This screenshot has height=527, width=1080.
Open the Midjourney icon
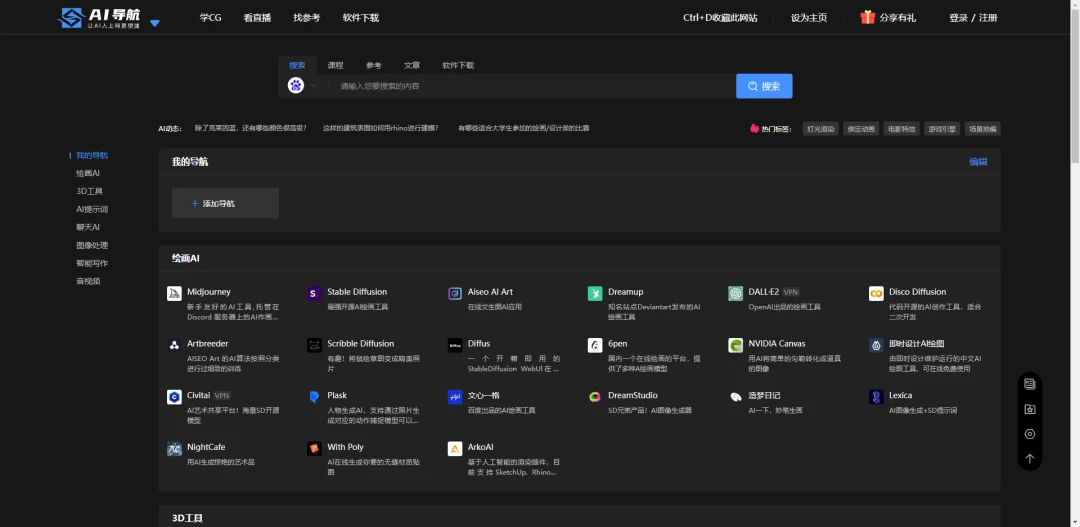pos(174,293)
